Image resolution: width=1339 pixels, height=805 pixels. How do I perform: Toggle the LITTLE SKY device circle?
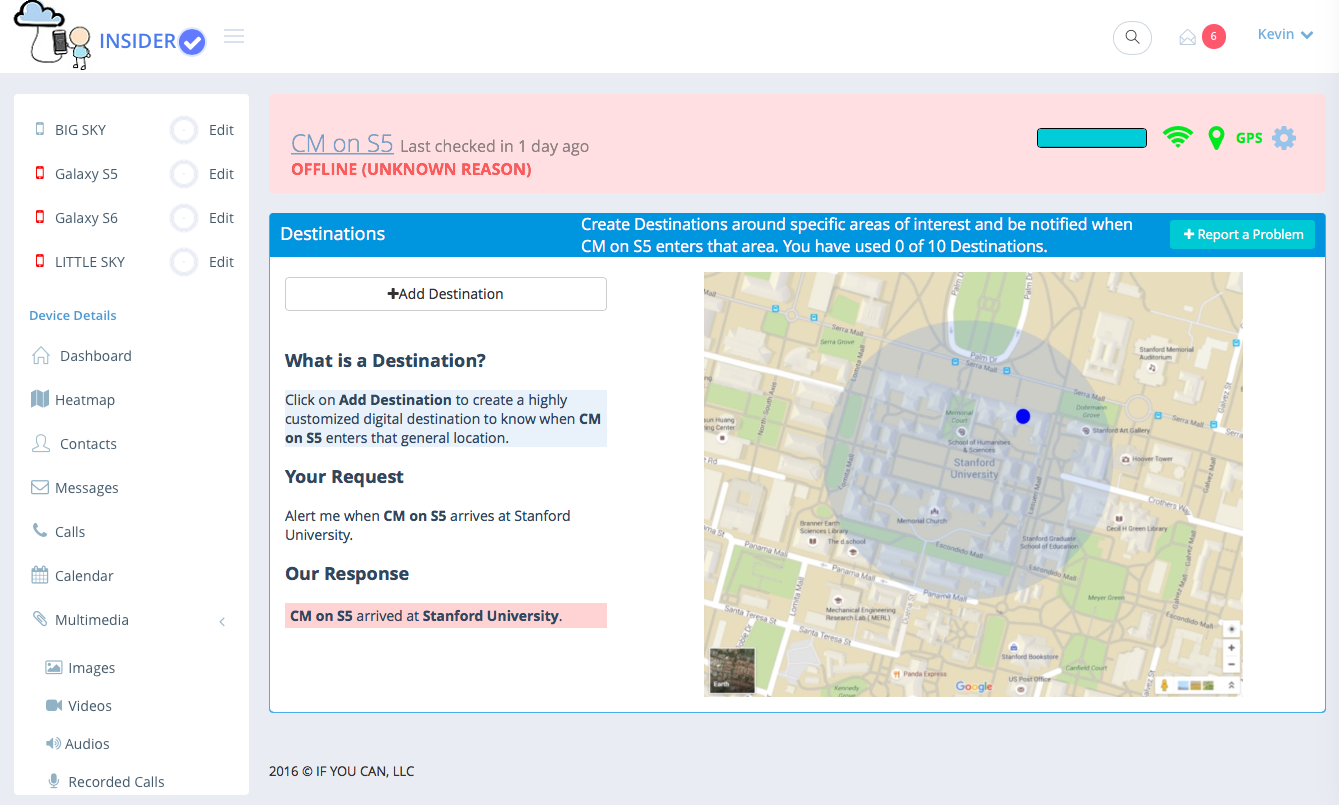tap(184, 262)
